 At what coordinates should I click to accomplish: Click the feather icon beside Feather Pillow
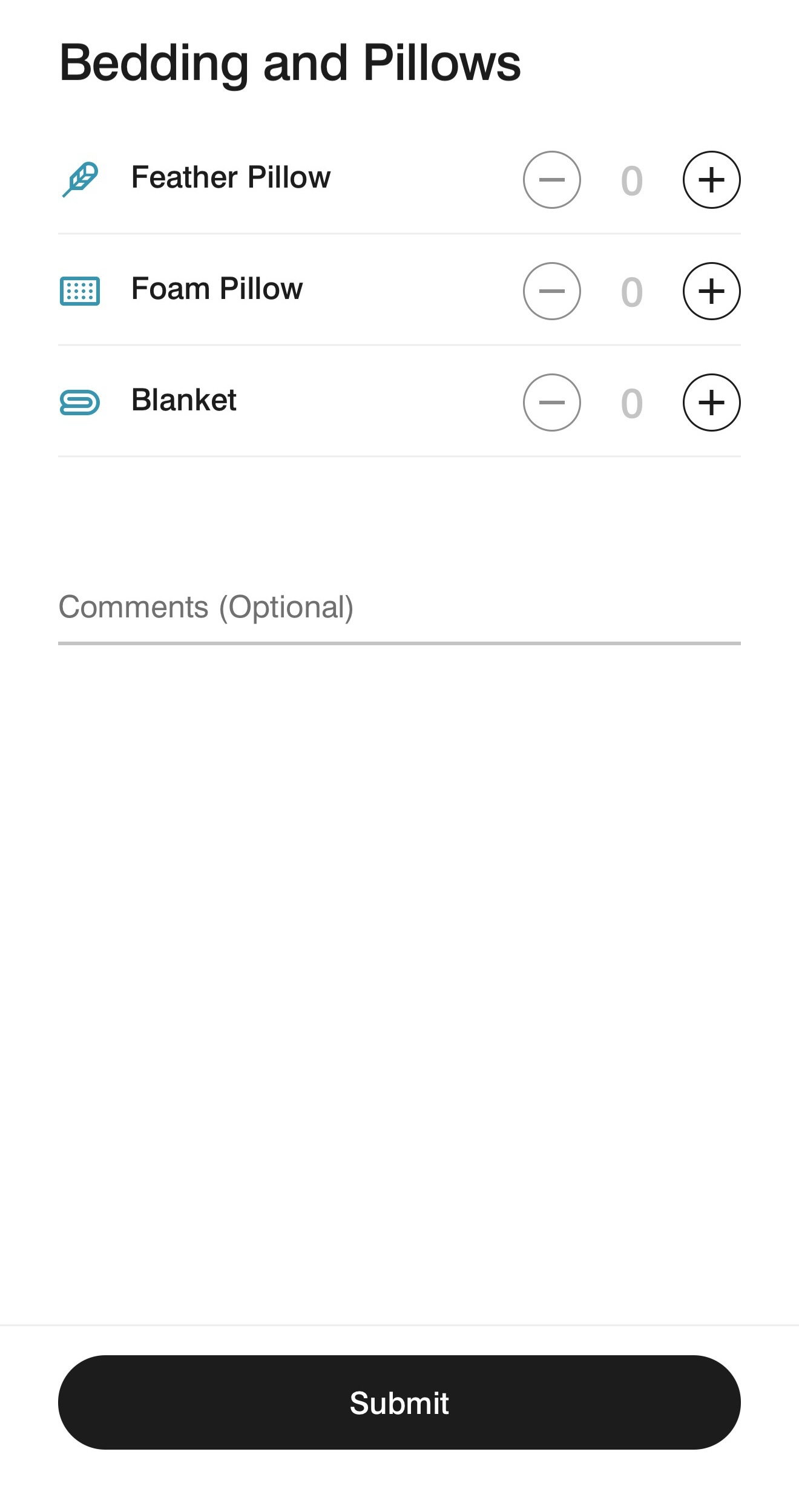(x=80, y=179)
